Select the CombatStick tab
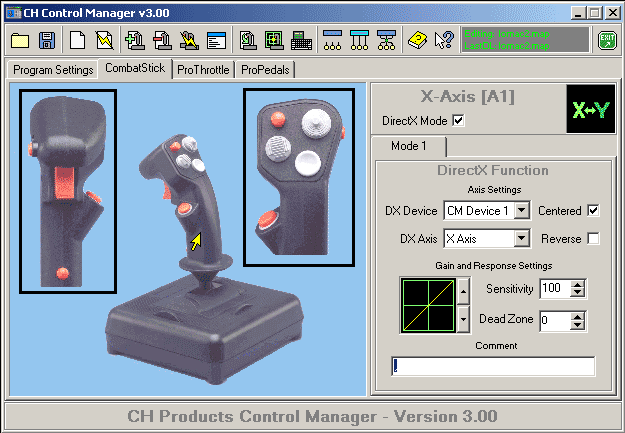 [x=135, y=68]
